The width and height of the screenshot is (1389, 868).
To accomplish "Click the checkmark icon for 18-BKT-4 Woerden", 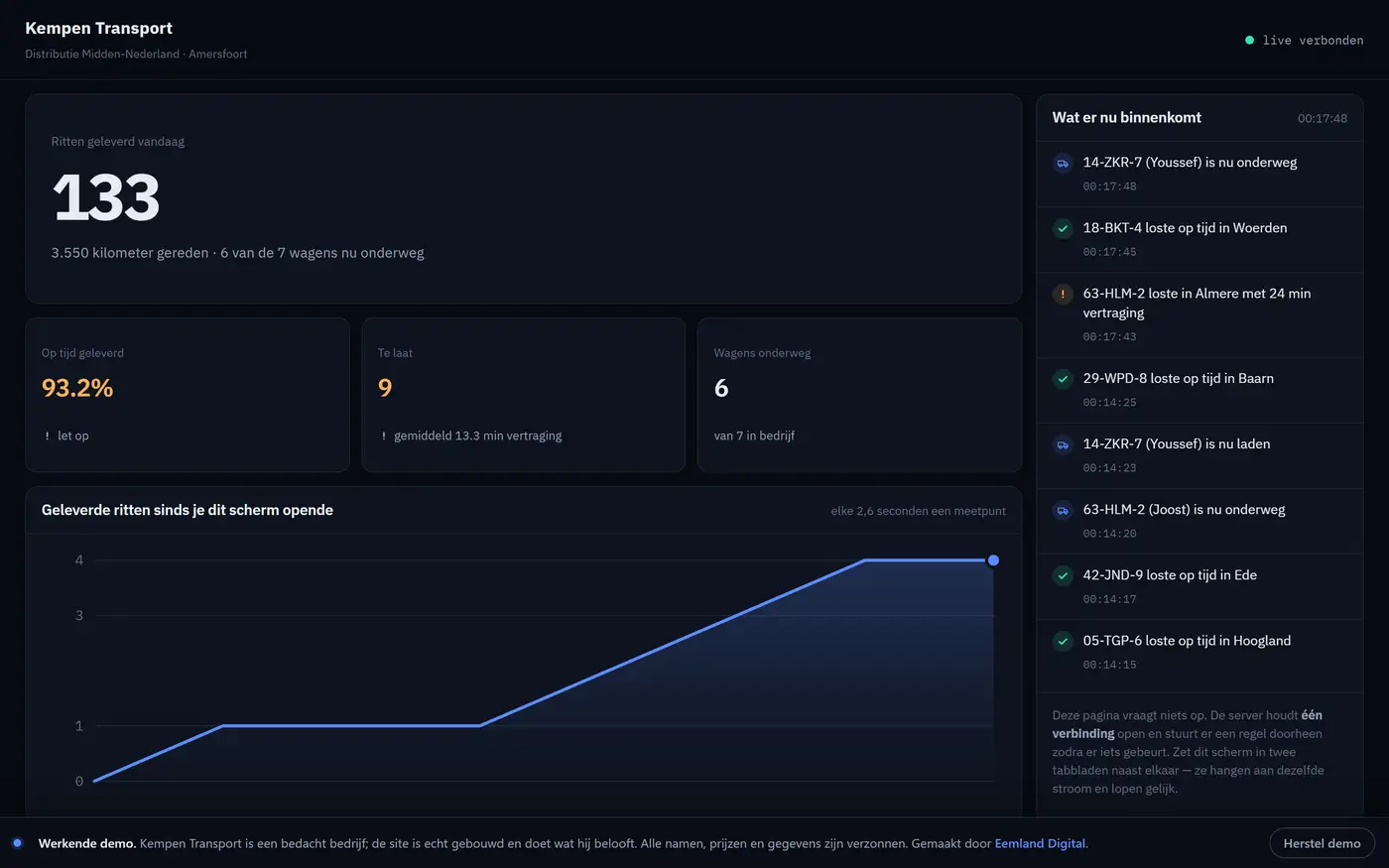I will pyautogui.click(x=1063, y=229).
